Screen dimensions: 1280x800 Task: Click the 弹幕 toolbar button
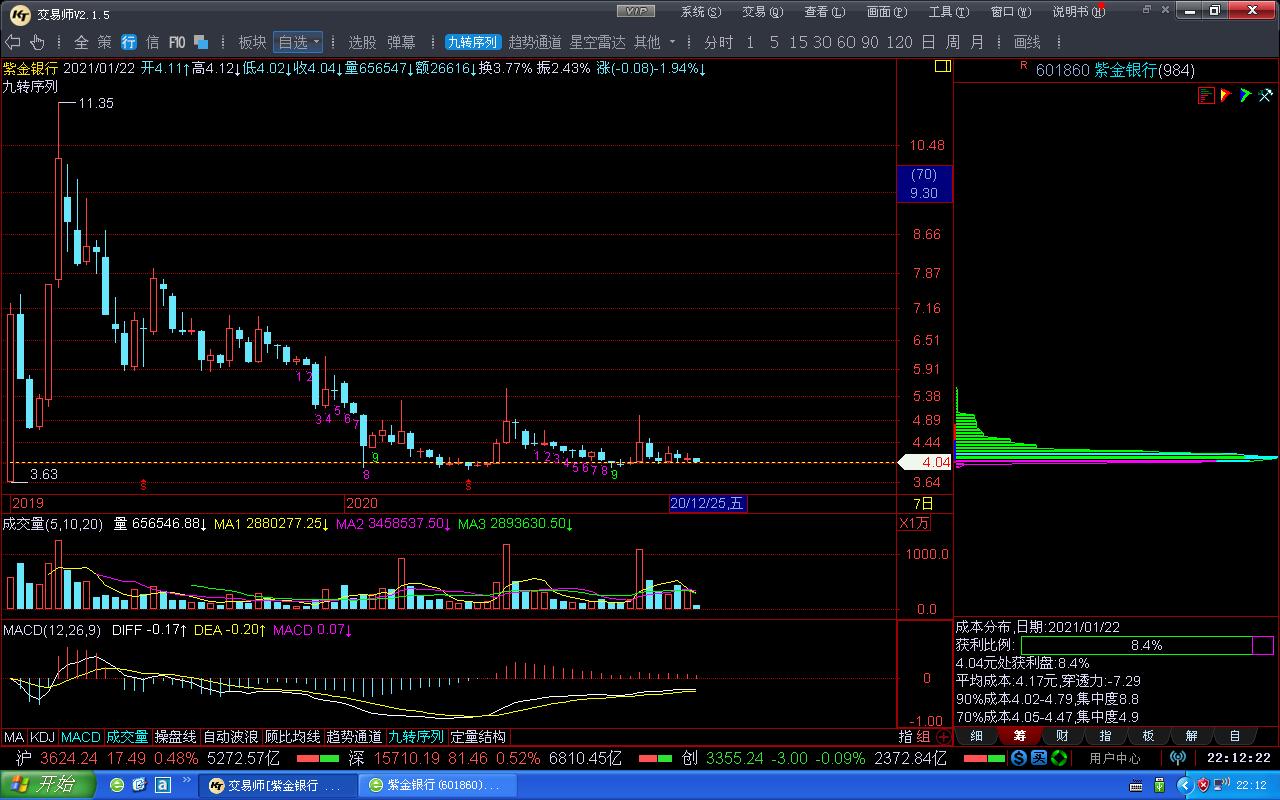coord(401,42)
